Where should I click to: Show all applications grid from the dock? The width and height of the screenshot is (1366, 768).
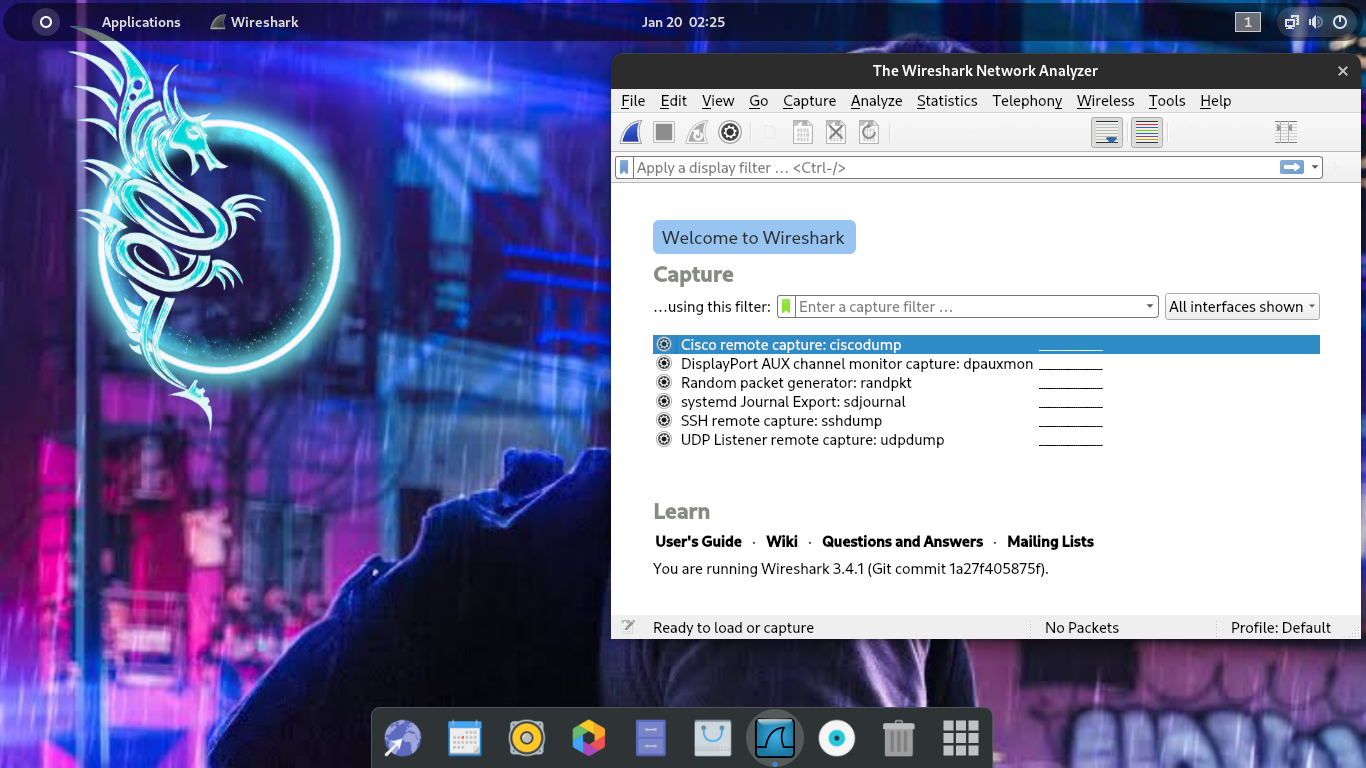[961, 739]
